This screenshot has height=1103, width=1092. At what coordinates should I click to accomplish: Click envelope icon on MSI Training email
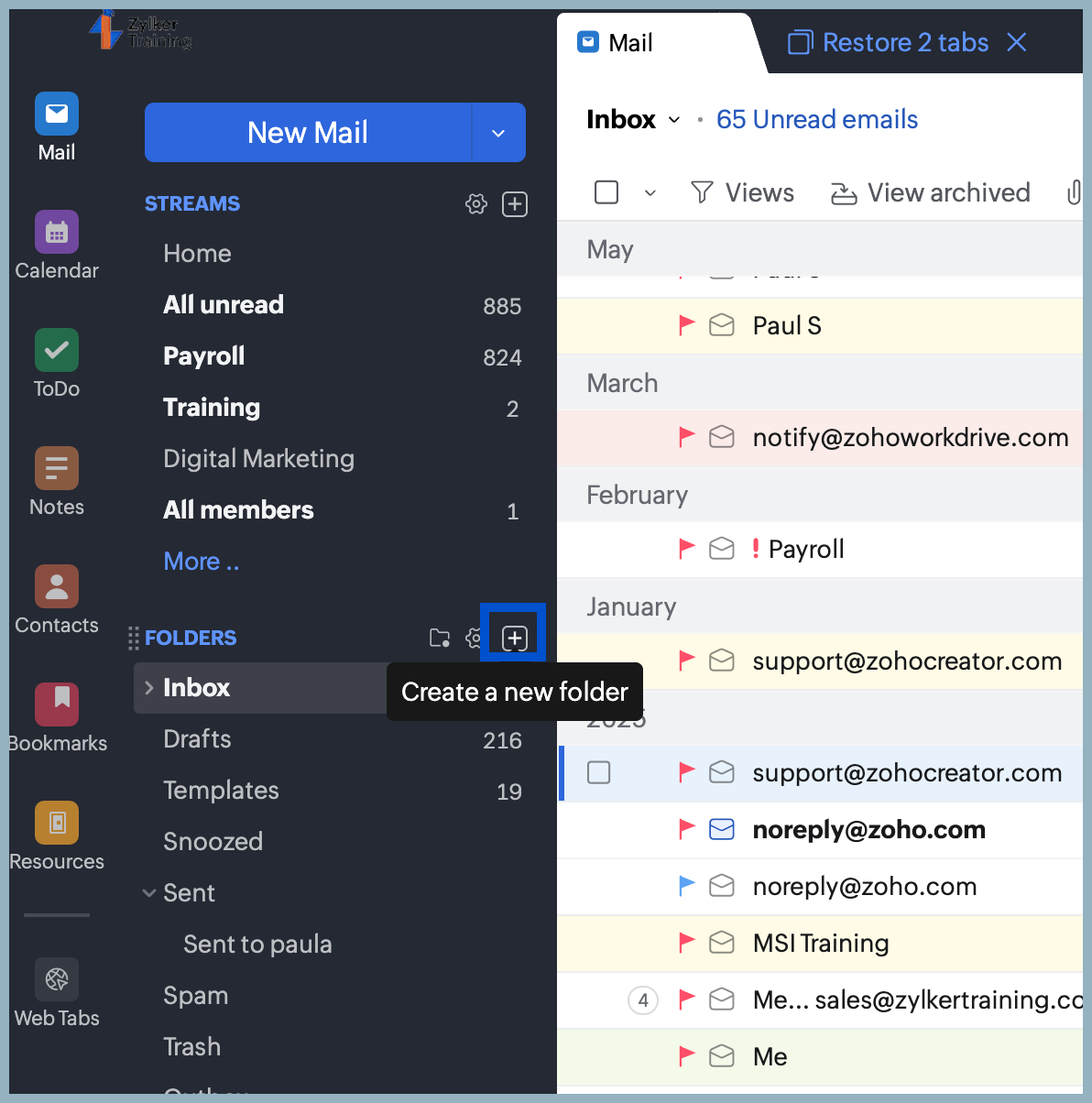(x=722, y=943)
